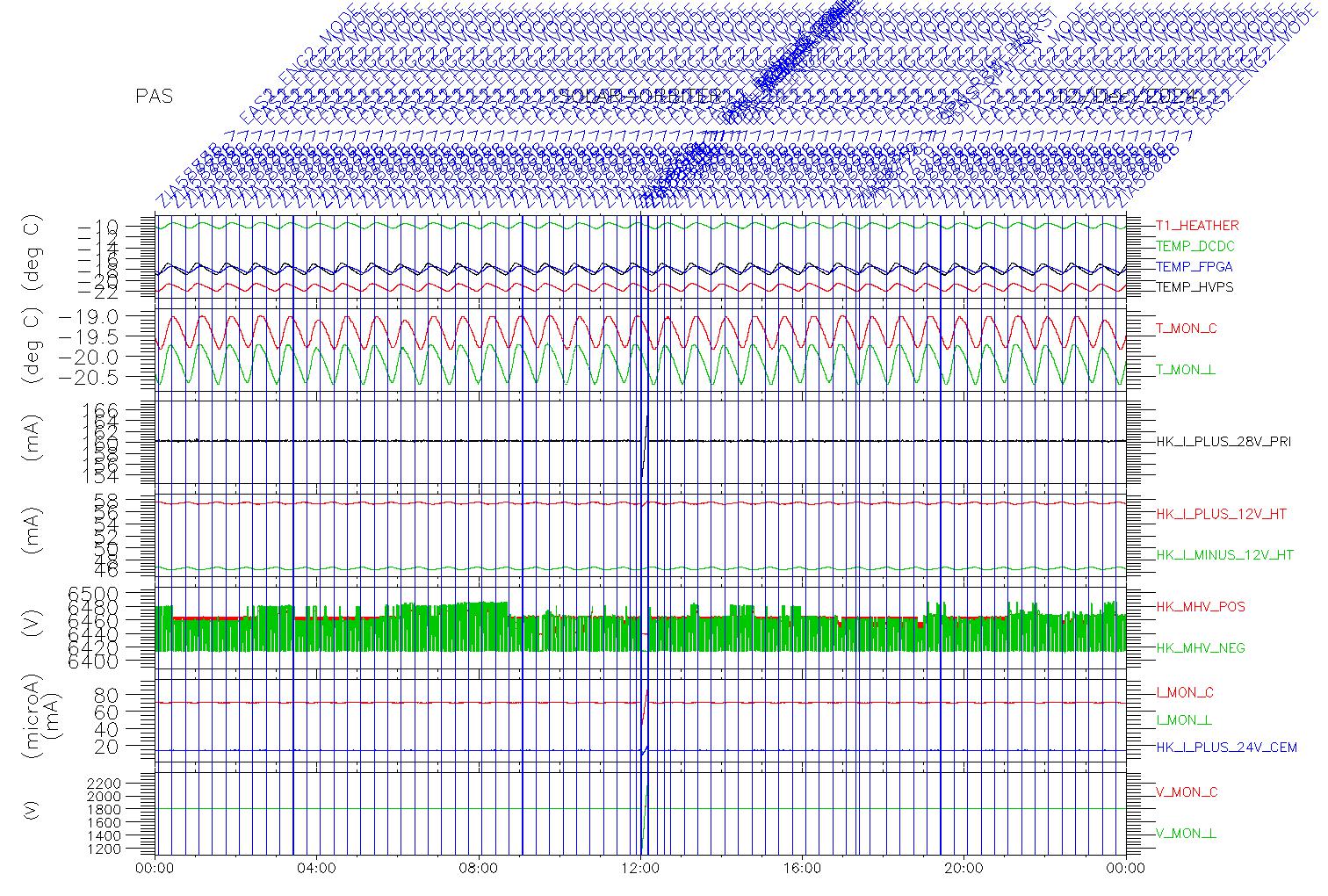Click the HK_MHV_NEG legend label
This screenshot has width=1328, height=896.
coord(1201,648)
